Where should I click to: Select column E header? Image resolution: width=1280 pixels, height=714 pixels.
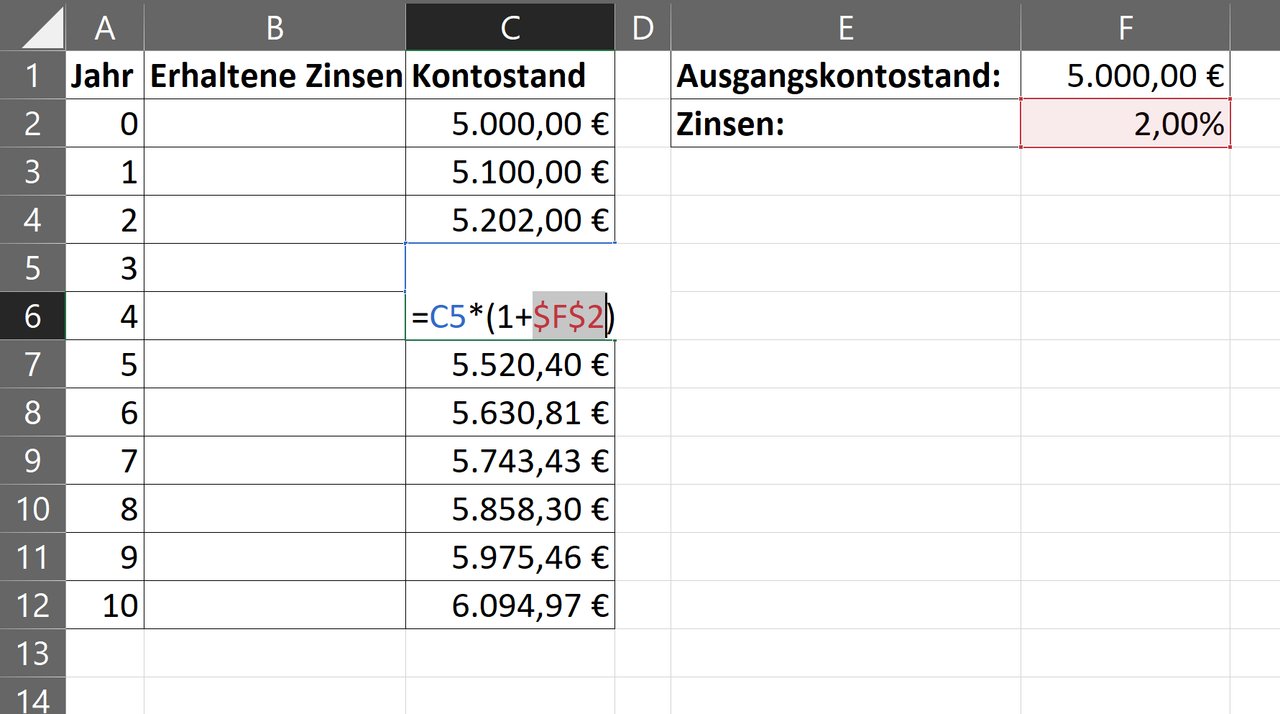click(x=845, y=27)
